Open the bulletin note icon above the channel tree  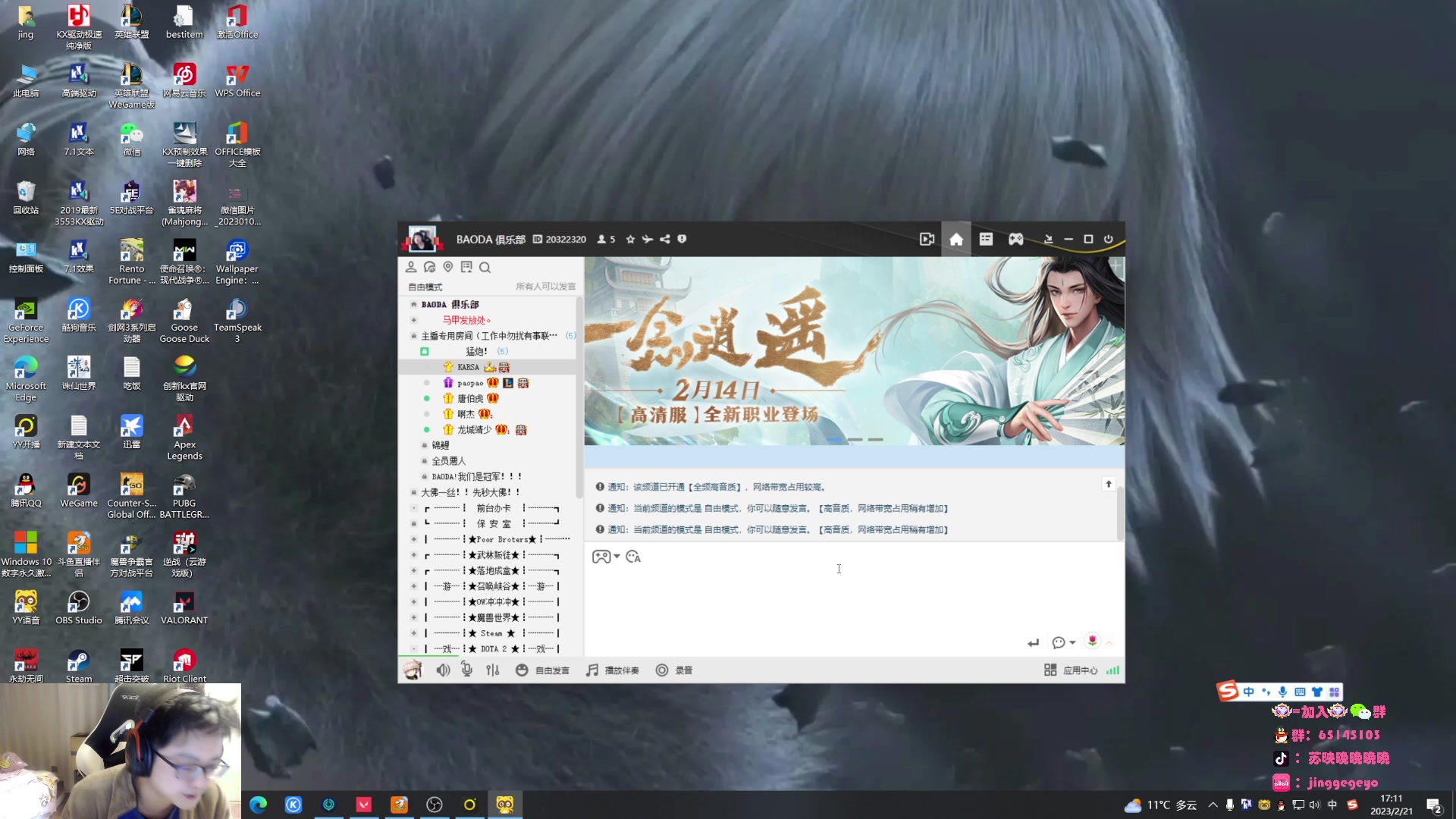[x=466, y=267]
